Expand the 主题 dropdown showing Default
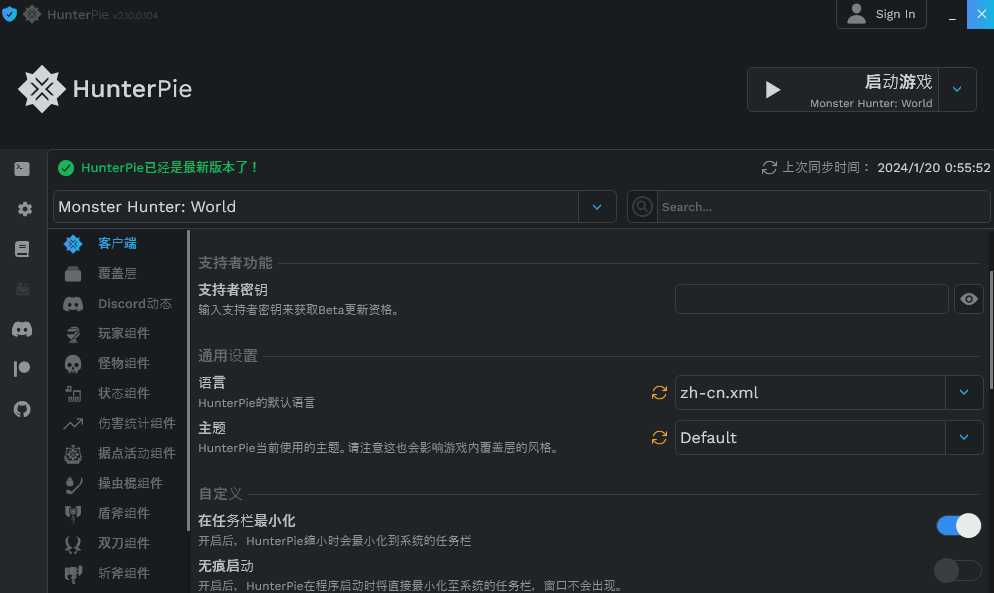Screen dimensions: 994x593 963,437
